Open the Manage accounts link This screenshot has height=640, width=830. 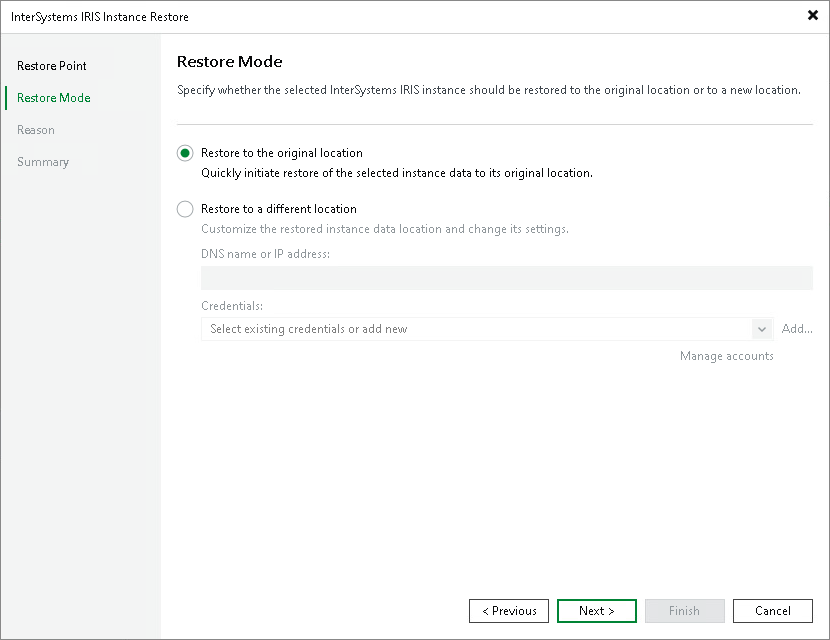coord(726,356)
